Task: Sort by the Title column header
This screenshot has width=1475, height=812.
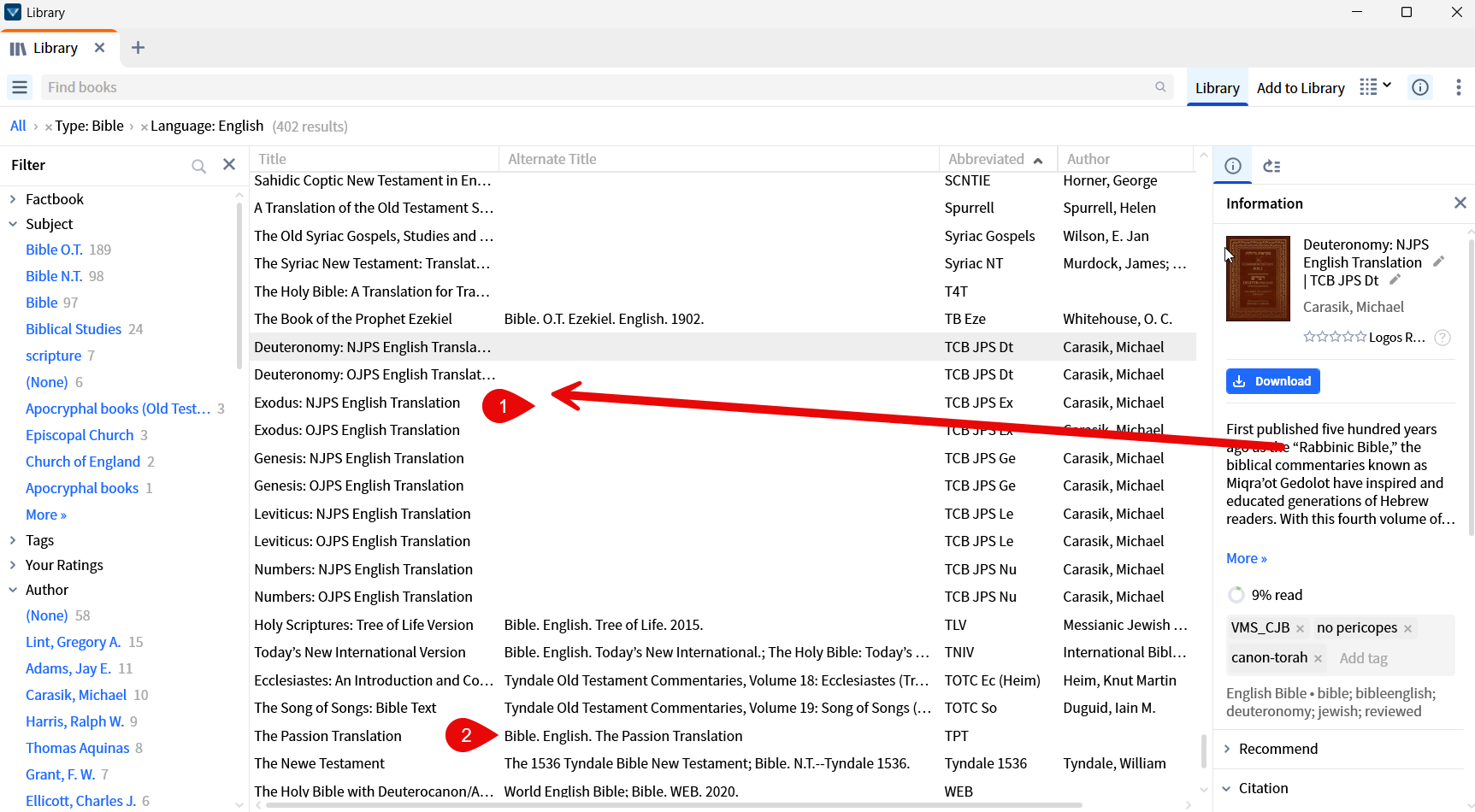Action: pyautogui.click(x=374, y=159)
